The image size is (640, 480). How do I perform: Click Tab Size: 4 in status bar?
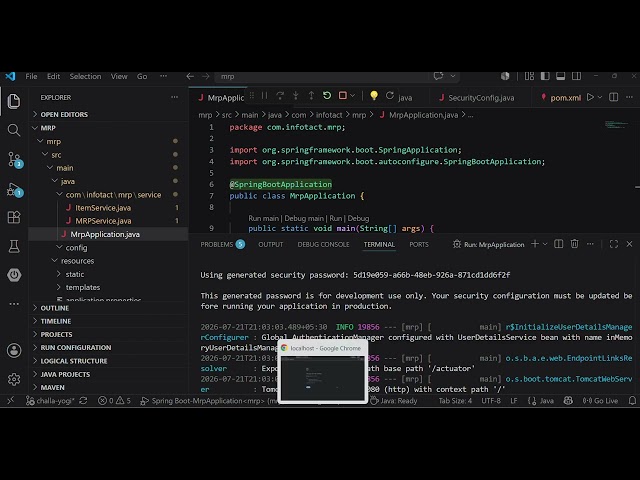455,401
